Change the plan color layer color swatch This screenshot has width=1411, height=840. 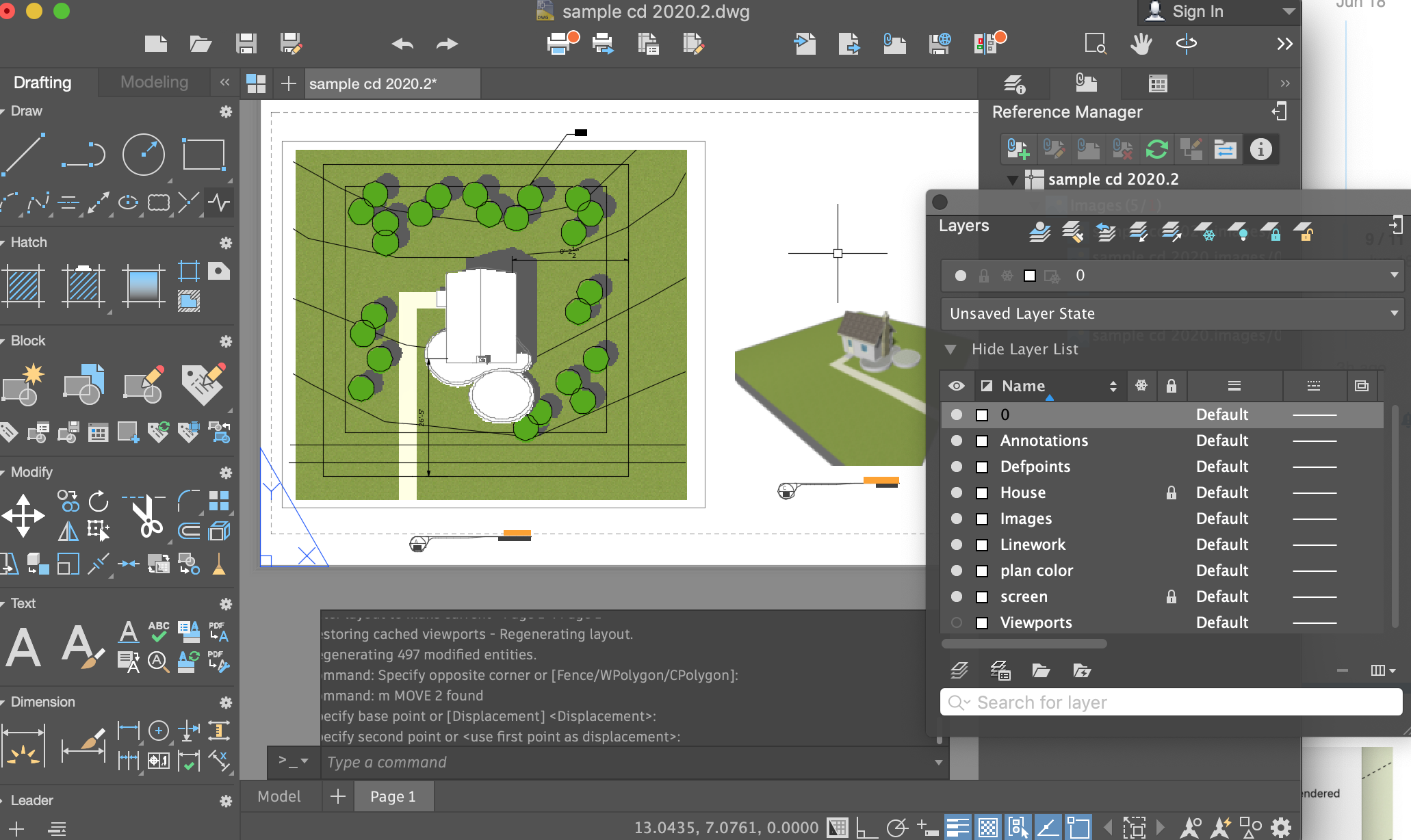tap(982, 571)
